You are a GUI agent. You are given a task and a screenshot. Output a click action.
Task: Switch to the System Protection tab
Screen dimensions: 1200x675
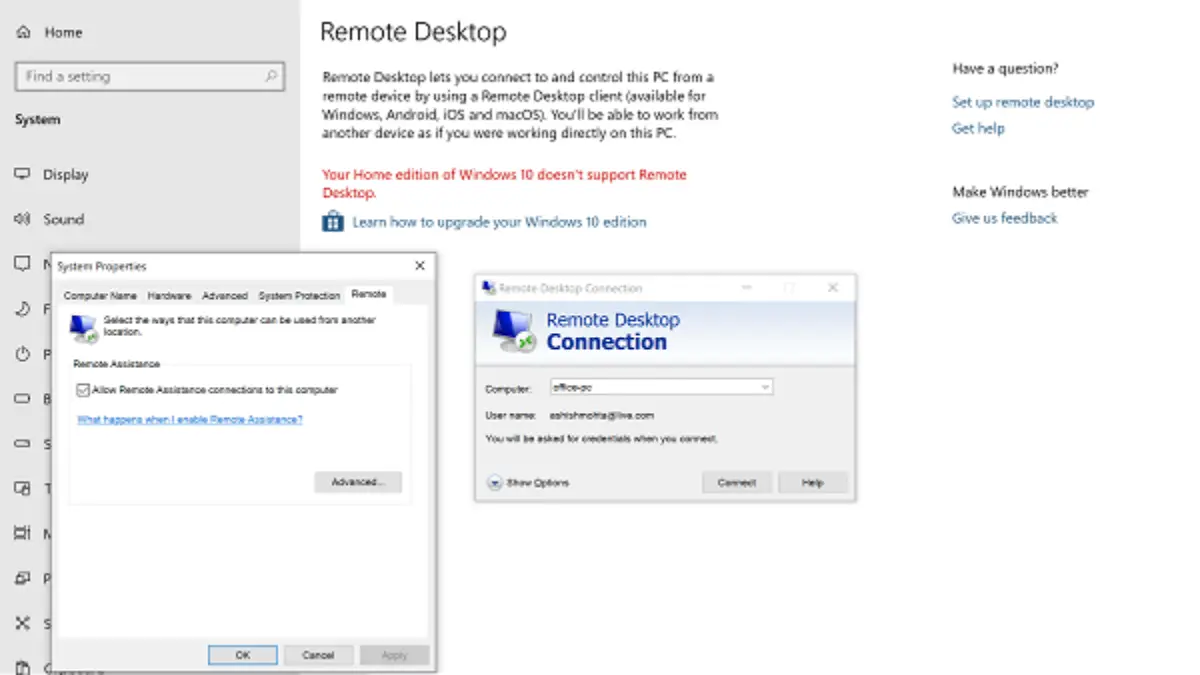click(299, 296)
